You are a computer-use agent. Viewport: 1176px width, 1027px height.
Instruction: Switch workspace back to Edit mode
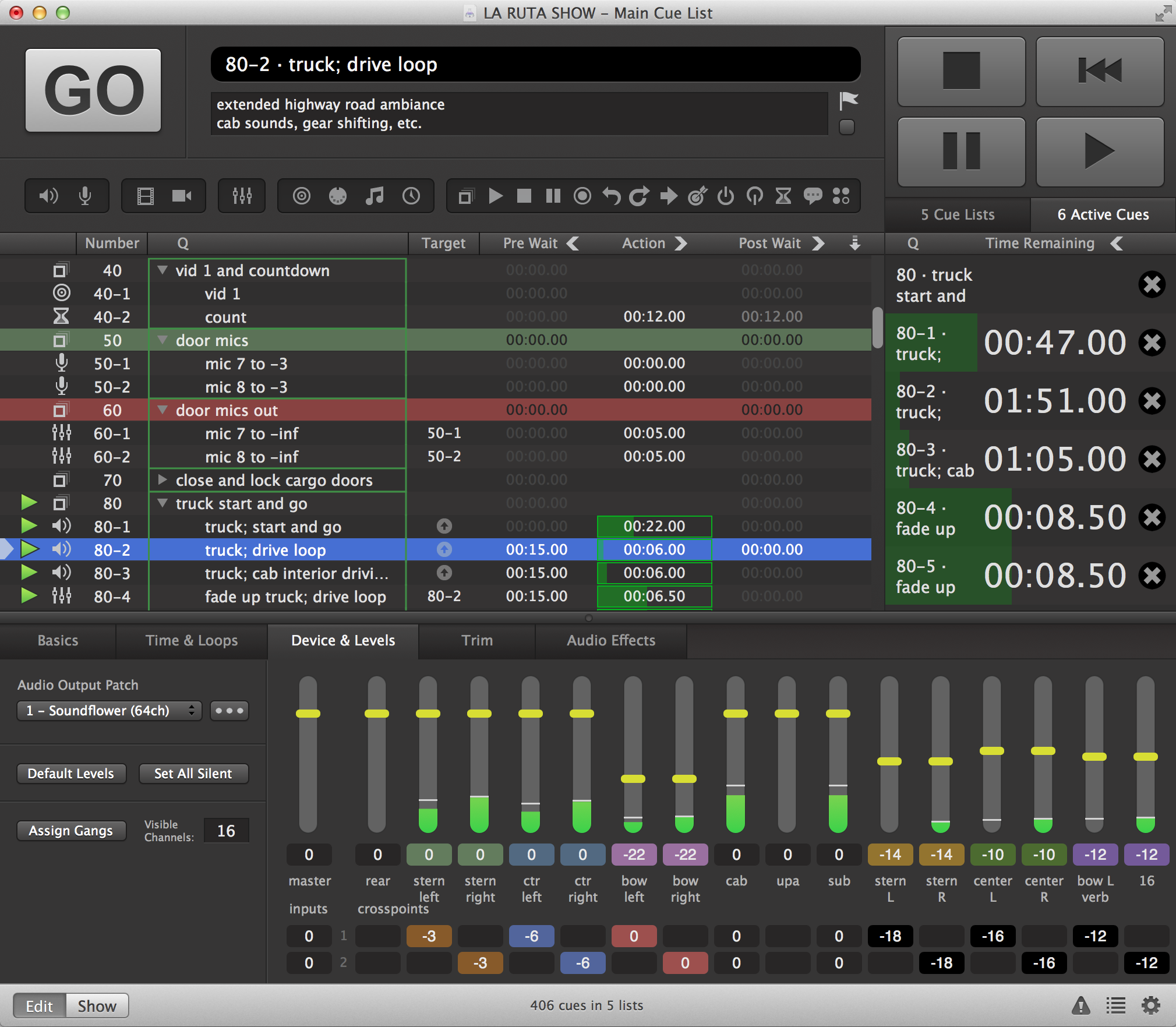(x=38, y=1005)
